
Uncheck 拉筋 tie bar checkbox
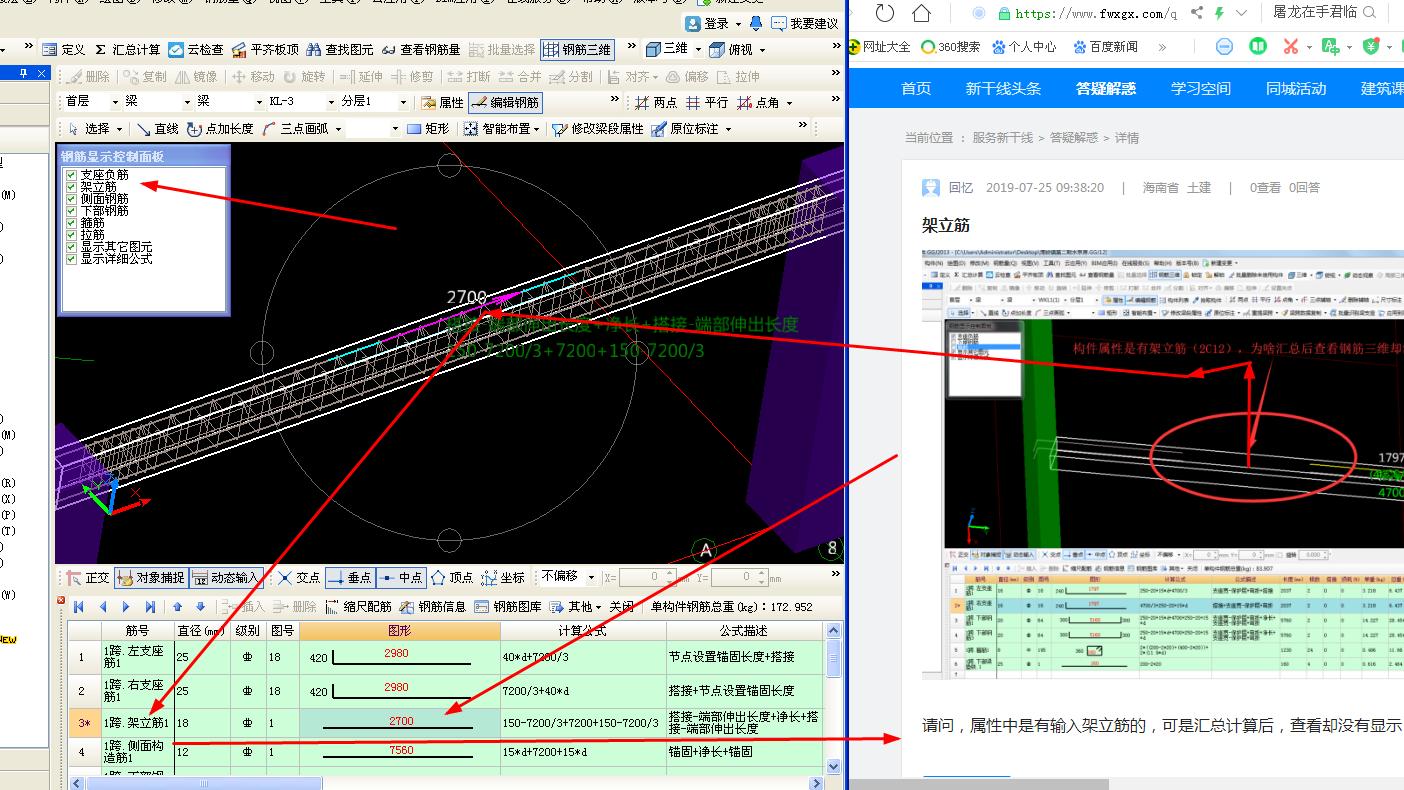click(71, 235)
